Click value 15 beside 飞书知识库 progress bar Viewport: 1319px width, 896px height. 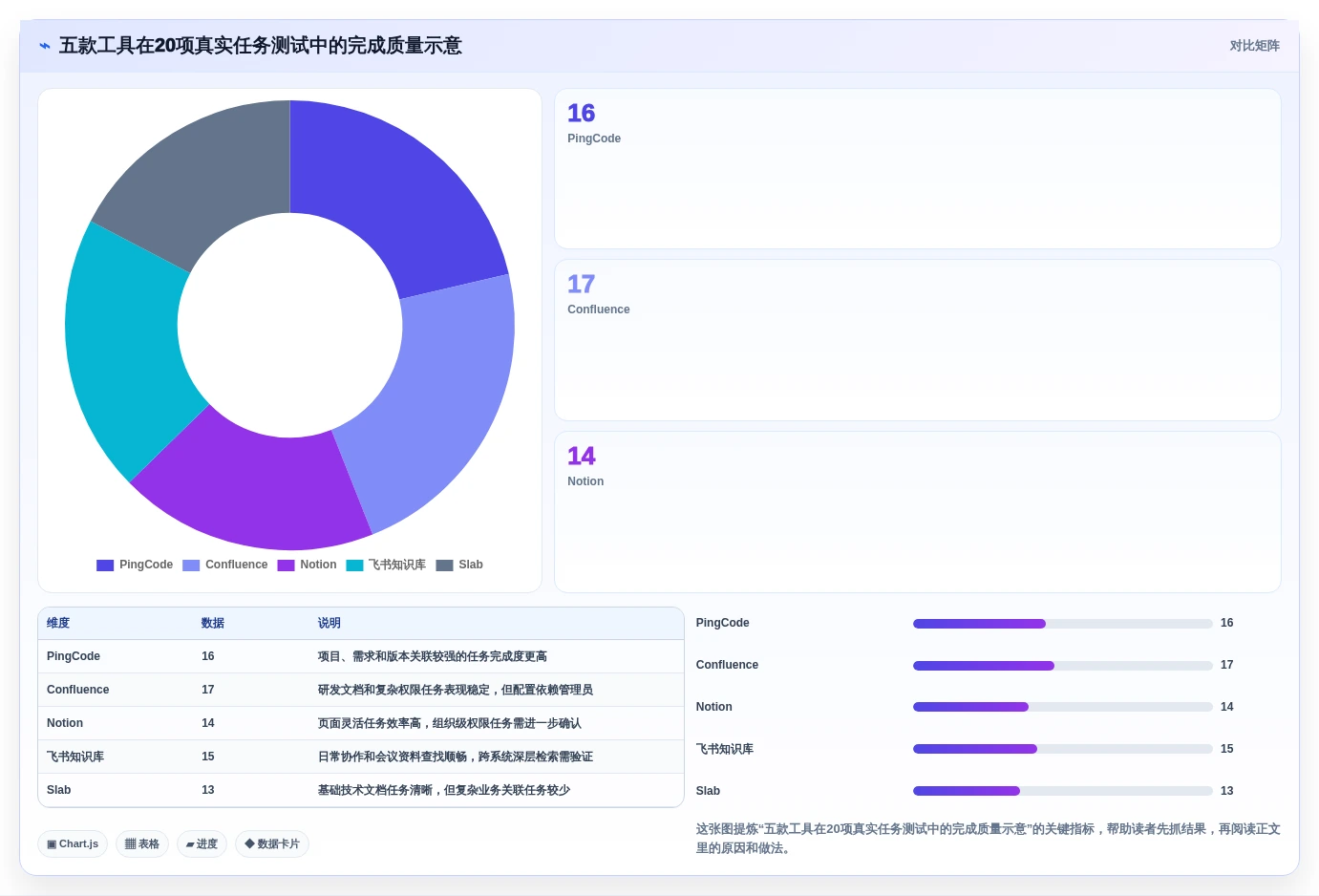click(x=1227, y=749)
